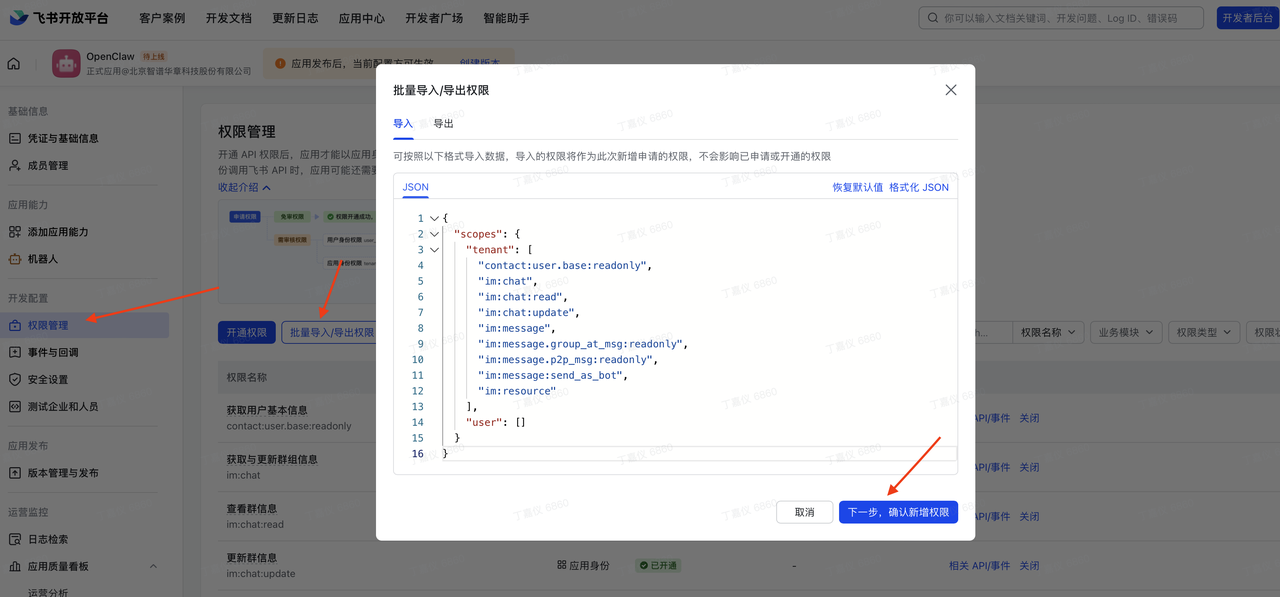Open 凭证与基础信息 in the sidebar
This screenshot has height=597, width=1280.
point(63,138)
